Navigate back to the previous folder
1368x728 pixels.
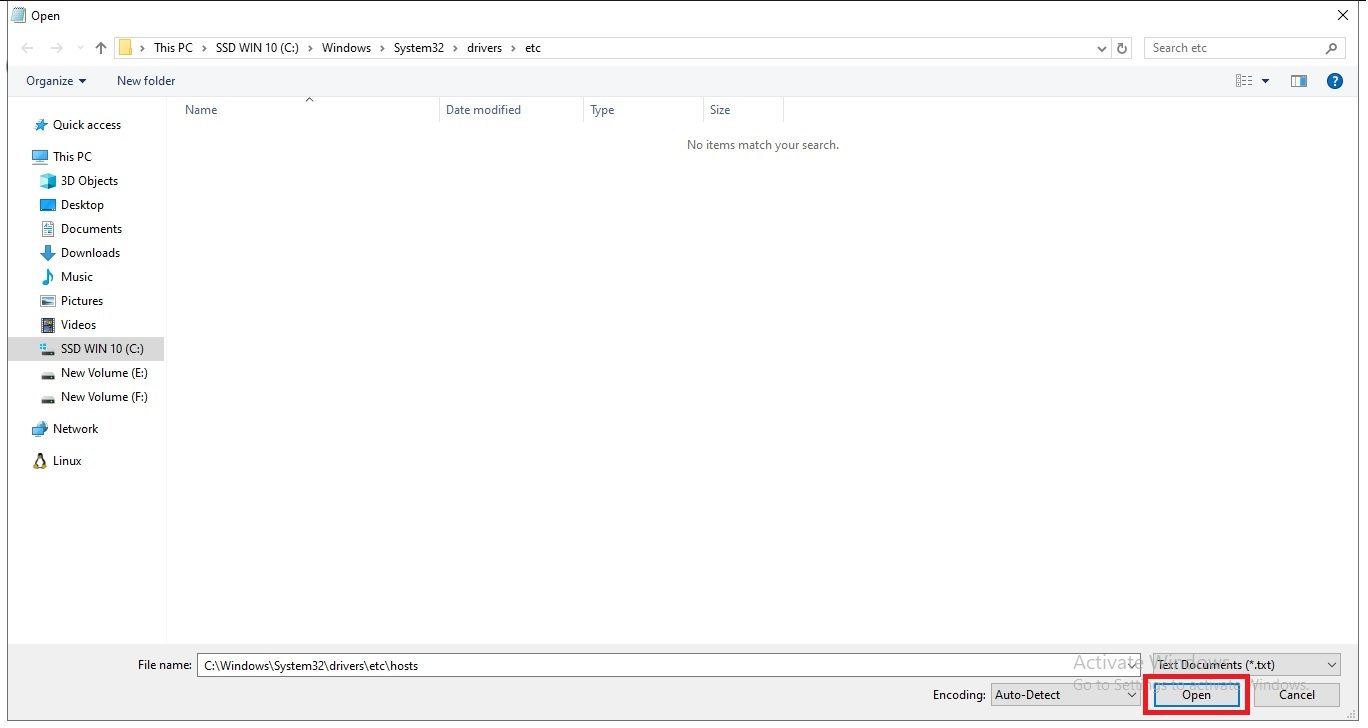(27, 47)
